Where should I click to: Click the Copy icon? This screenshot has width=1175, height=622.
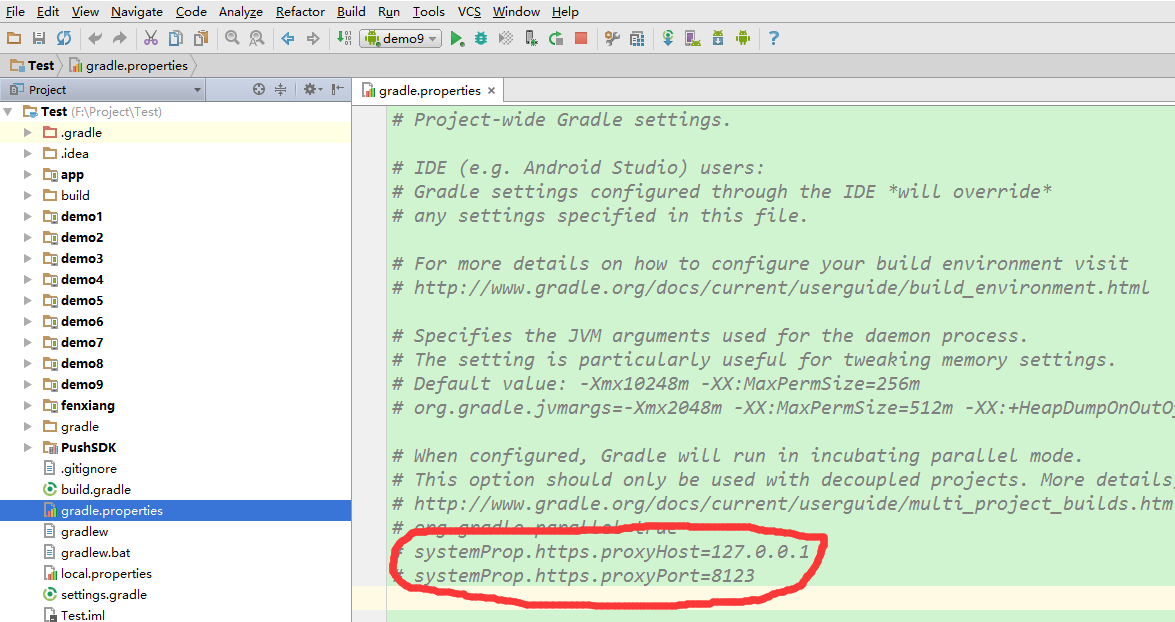tap(175, 38)
